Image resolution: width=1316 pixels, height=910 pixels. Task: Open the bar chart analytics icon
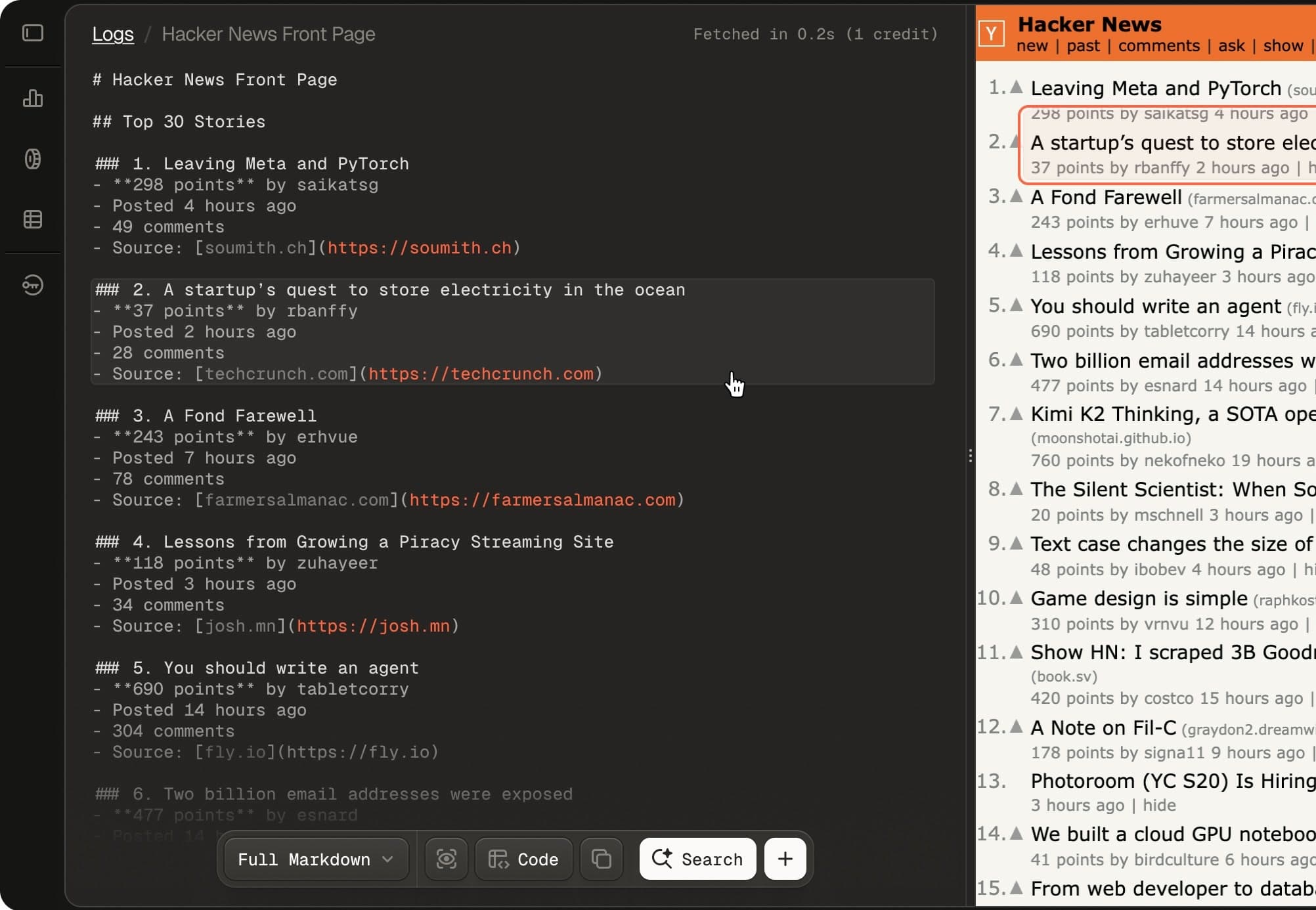(33, 98)
